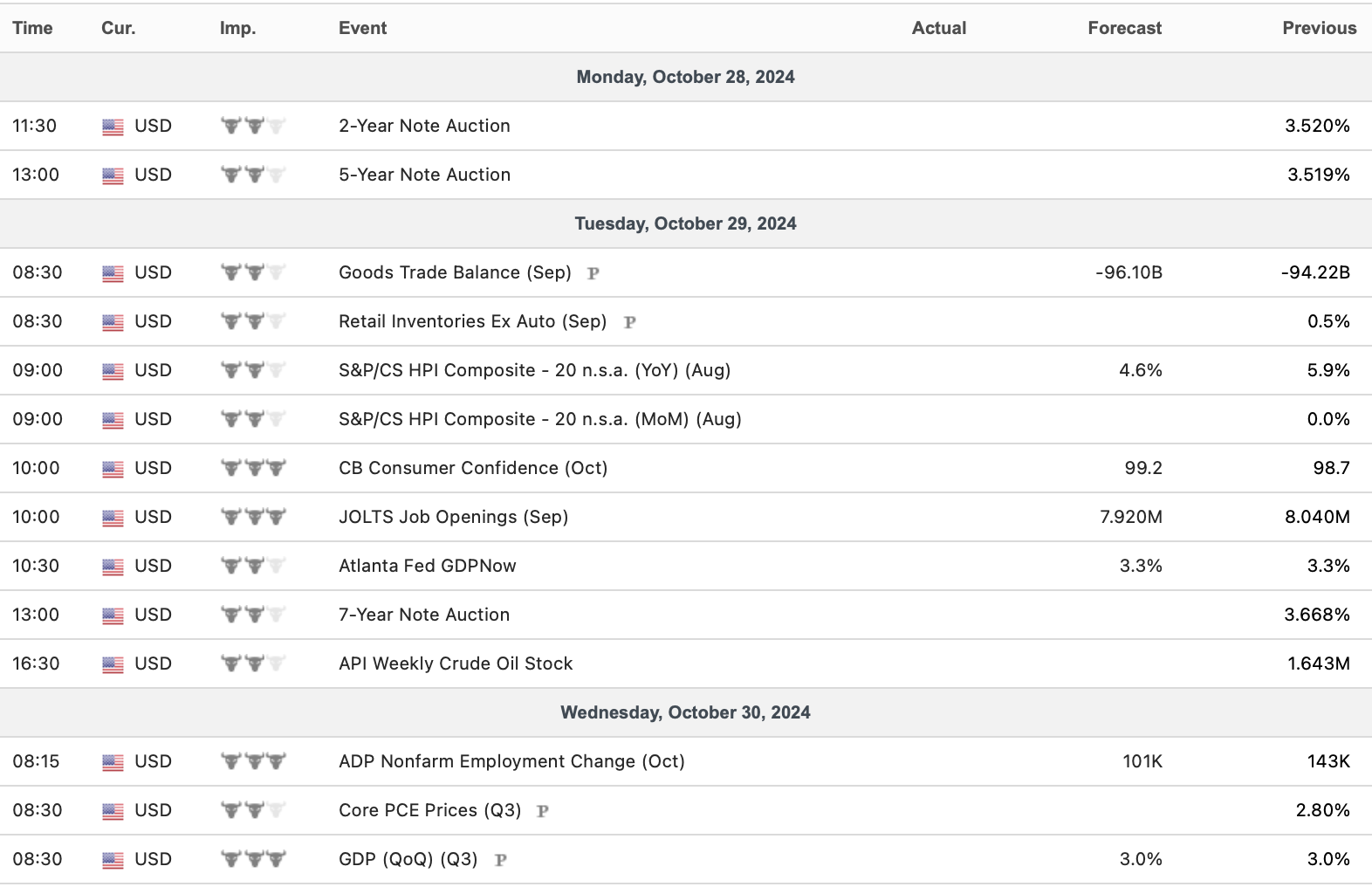Open the 5-Year Note Auction event
This screenshot has width=1372, height=887.
[x=424, y=175]
